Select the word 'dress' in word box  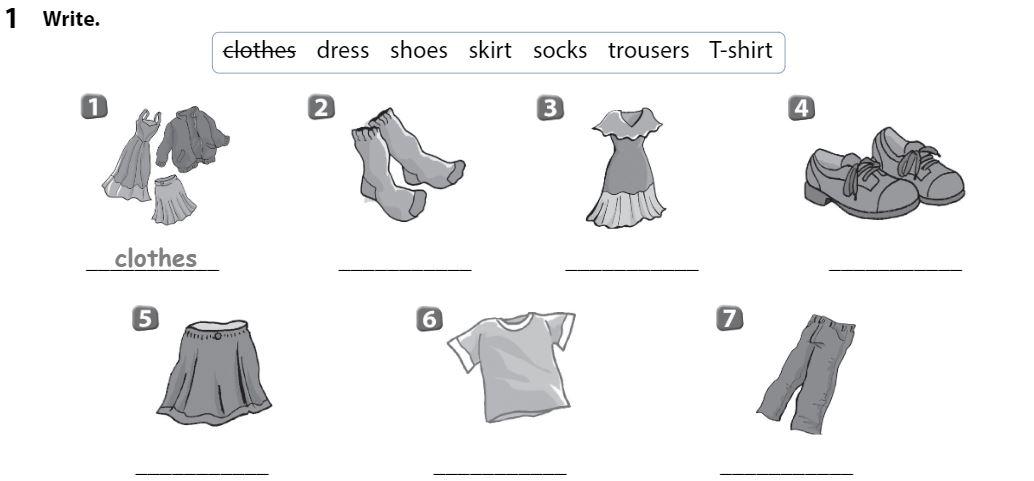(343, 50)
